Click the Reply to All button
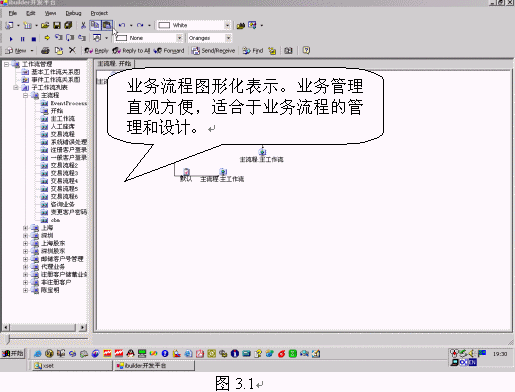 pyautogui.click(x=131, y=51)
